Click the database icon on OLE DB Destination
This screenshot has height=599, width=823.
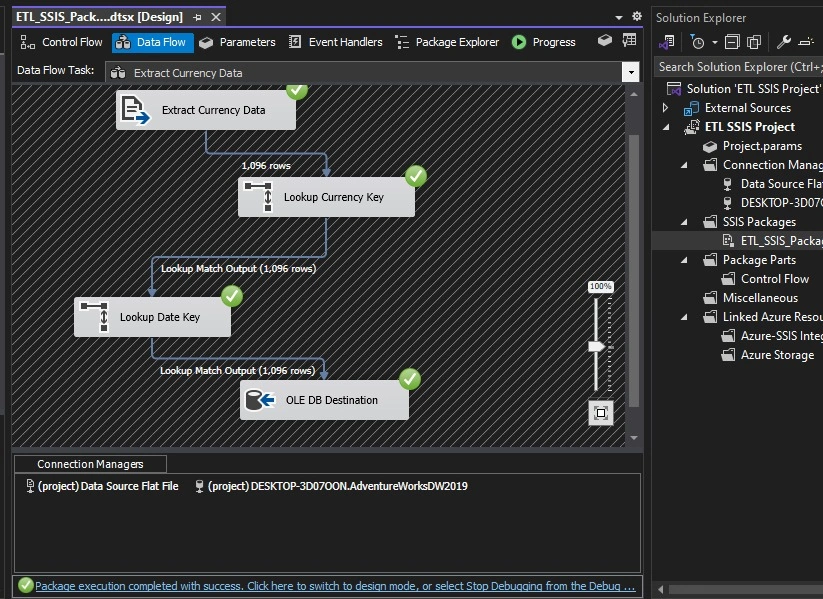pos(260,400)
